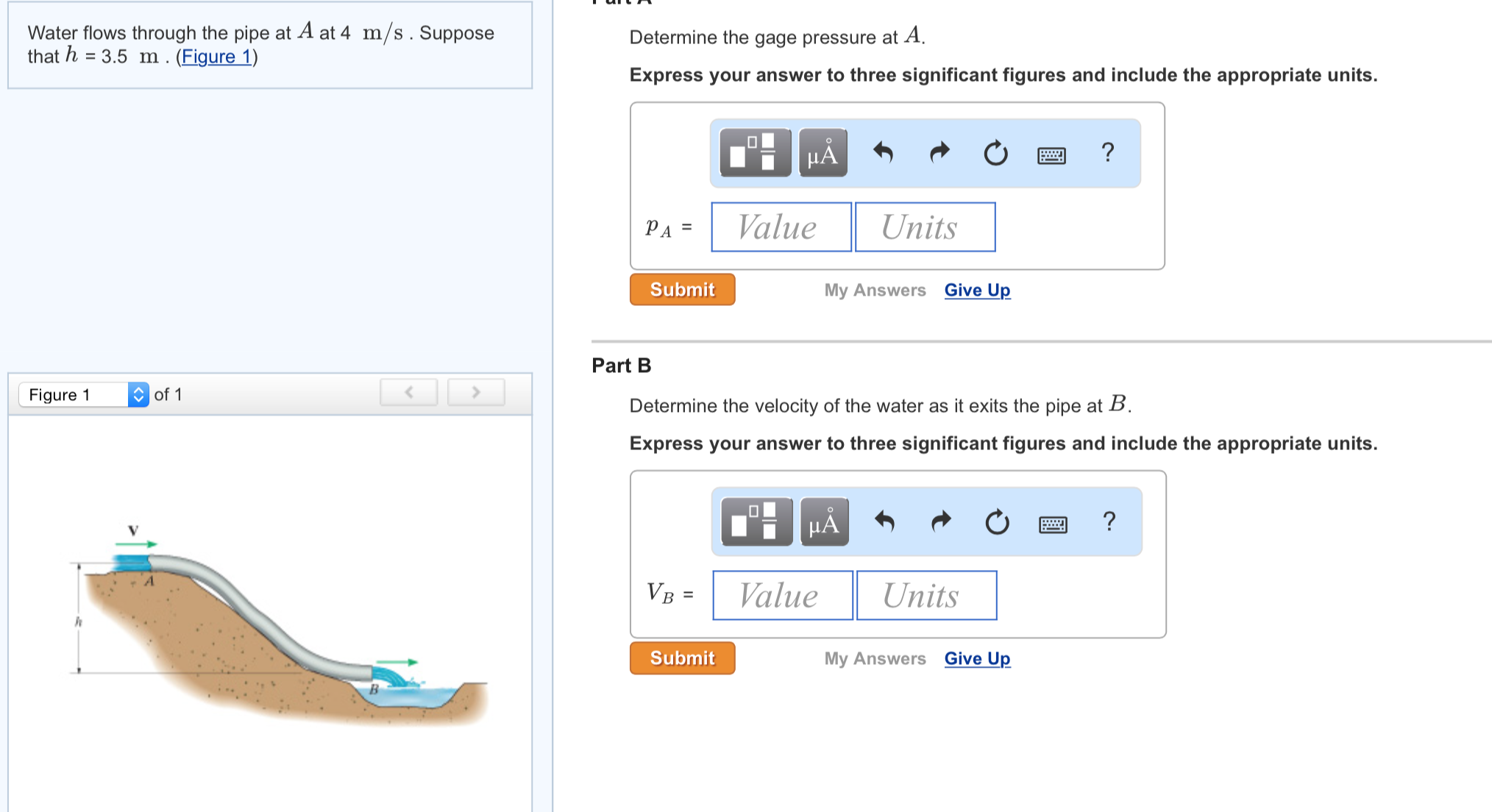This screenshot has height=812, width=1492.
Task: Submit the Part A answer
Action: click(682, 289)
